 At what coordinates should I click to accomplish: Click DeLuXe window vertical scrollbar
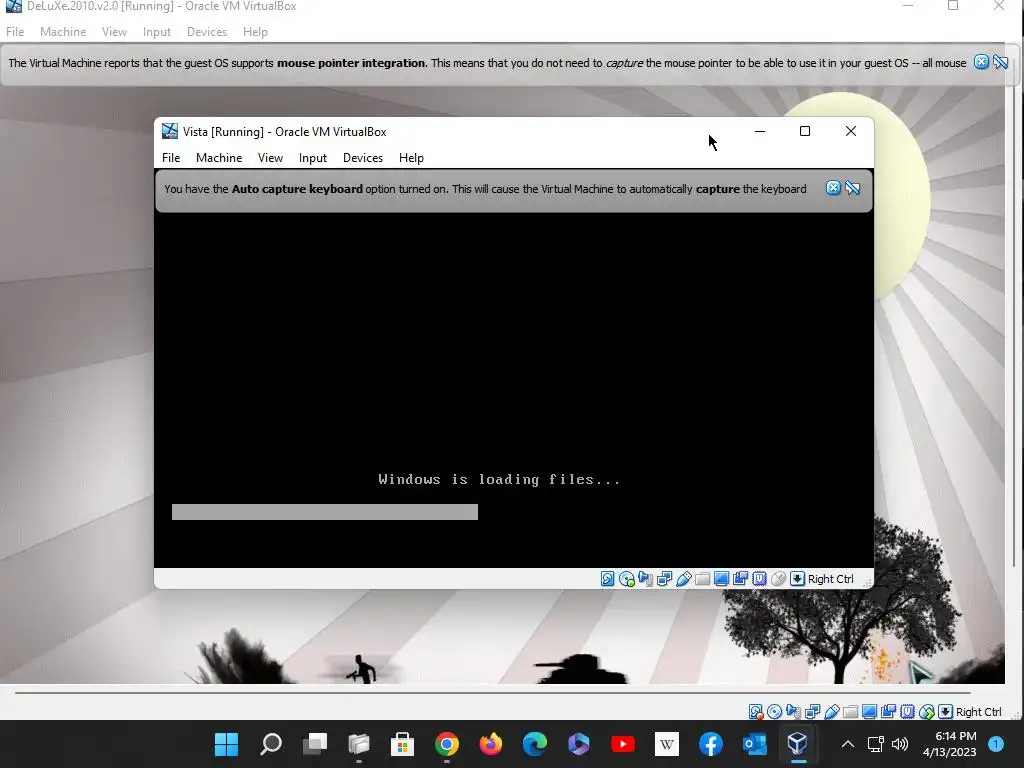tap(1014, 327)
